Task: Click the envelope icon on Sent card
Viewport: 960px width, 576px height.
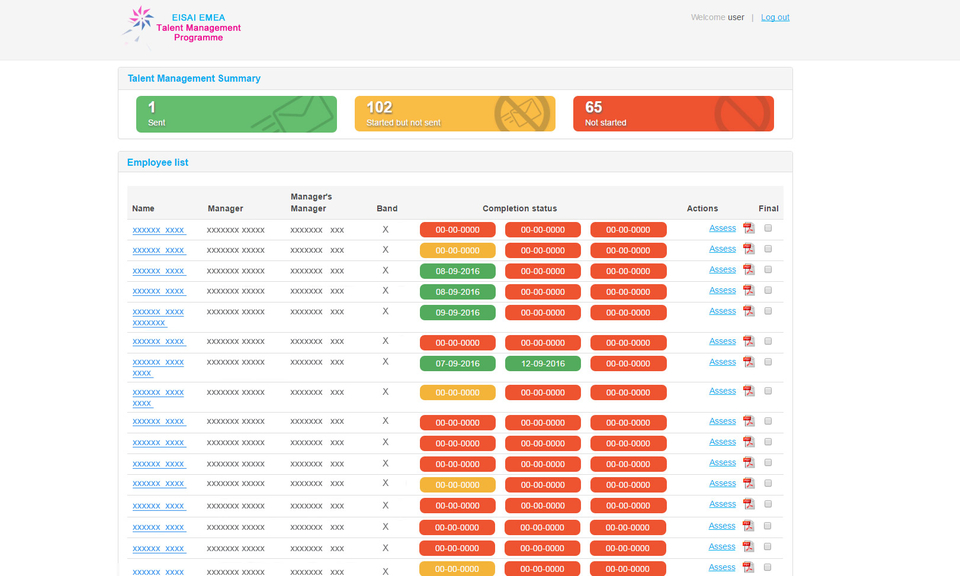Action: pyautogui.click(x=293, y=116)
